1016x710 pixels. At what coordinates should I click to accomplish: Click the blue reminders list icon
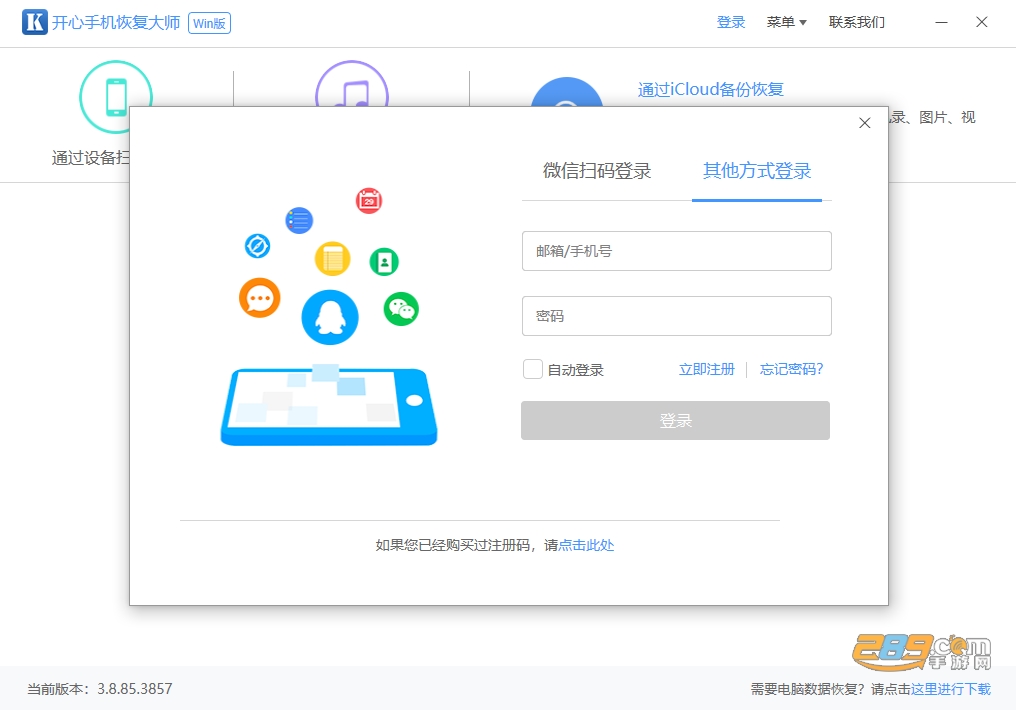click(299, 221)
